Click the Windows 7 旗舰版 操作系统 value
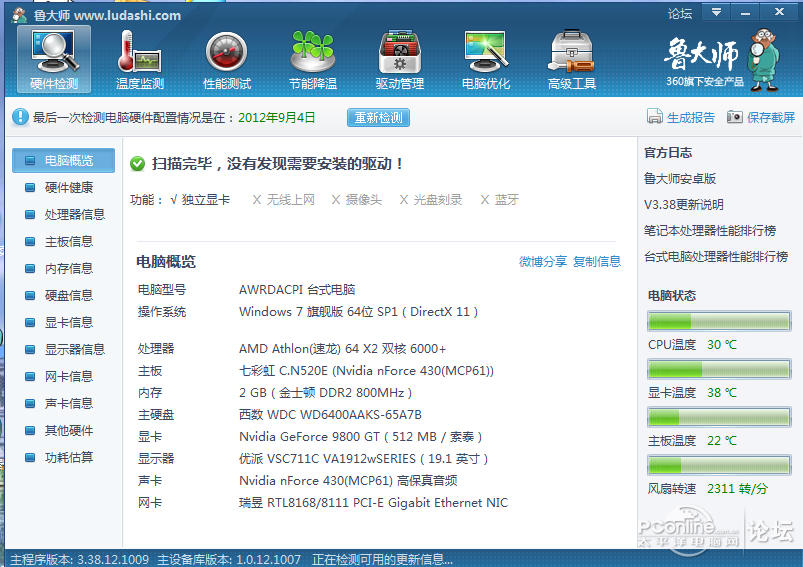 [358, 312]
